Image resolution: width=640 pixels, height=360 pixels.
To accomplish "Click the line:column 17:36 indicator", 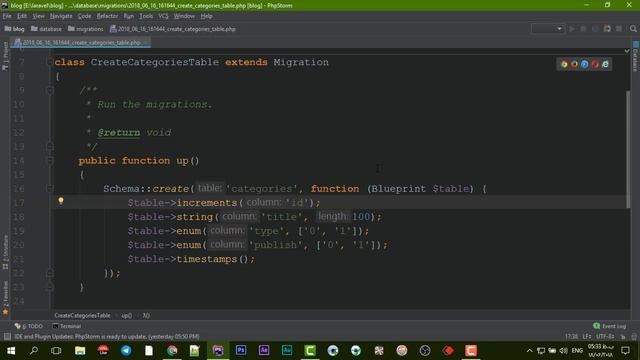I will 571,337.
